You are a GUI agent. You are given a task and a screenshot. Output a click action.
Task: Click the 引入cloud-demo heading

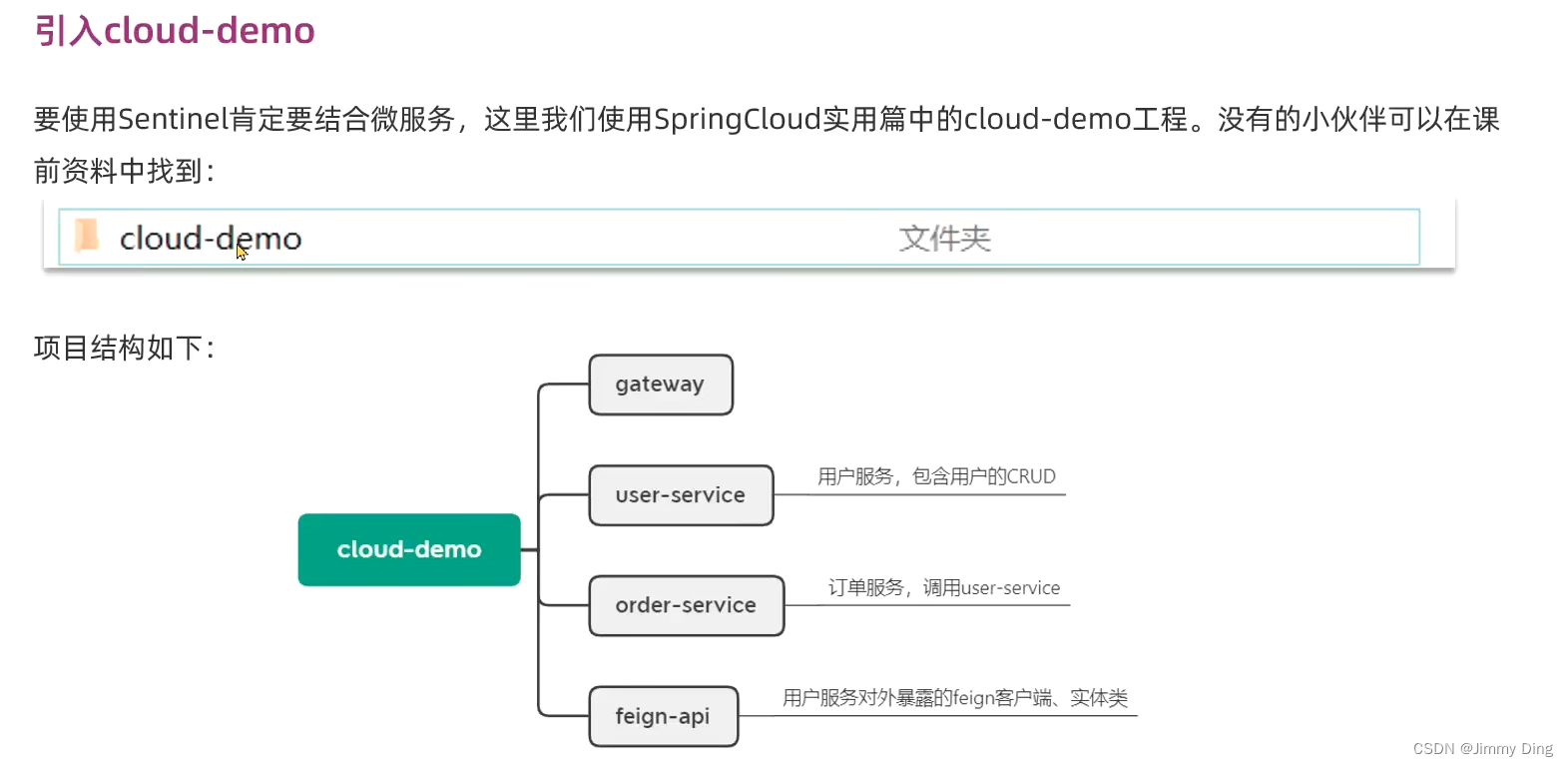(175, 30)
